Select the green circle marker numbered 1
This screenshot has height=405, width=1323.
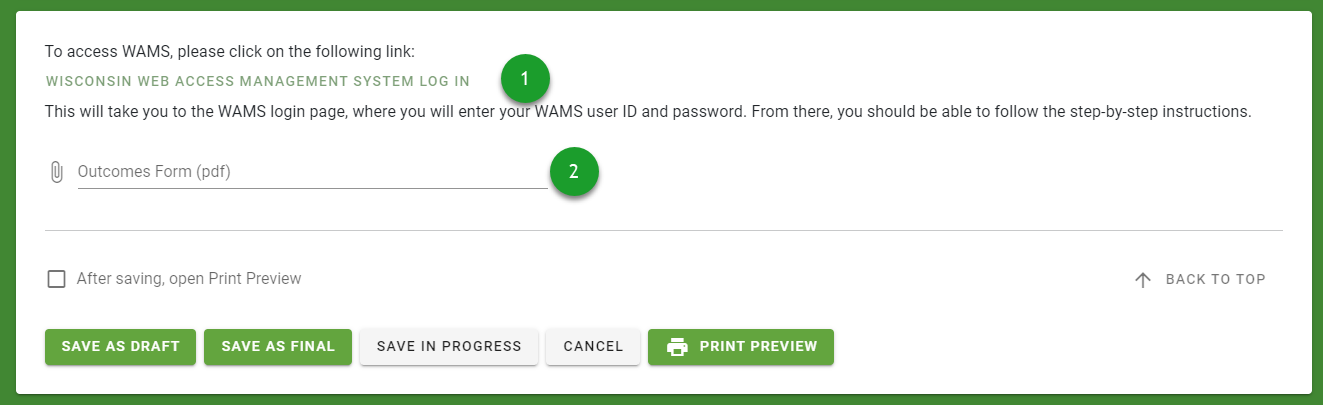pyautogui.click(x=526, y=78)
